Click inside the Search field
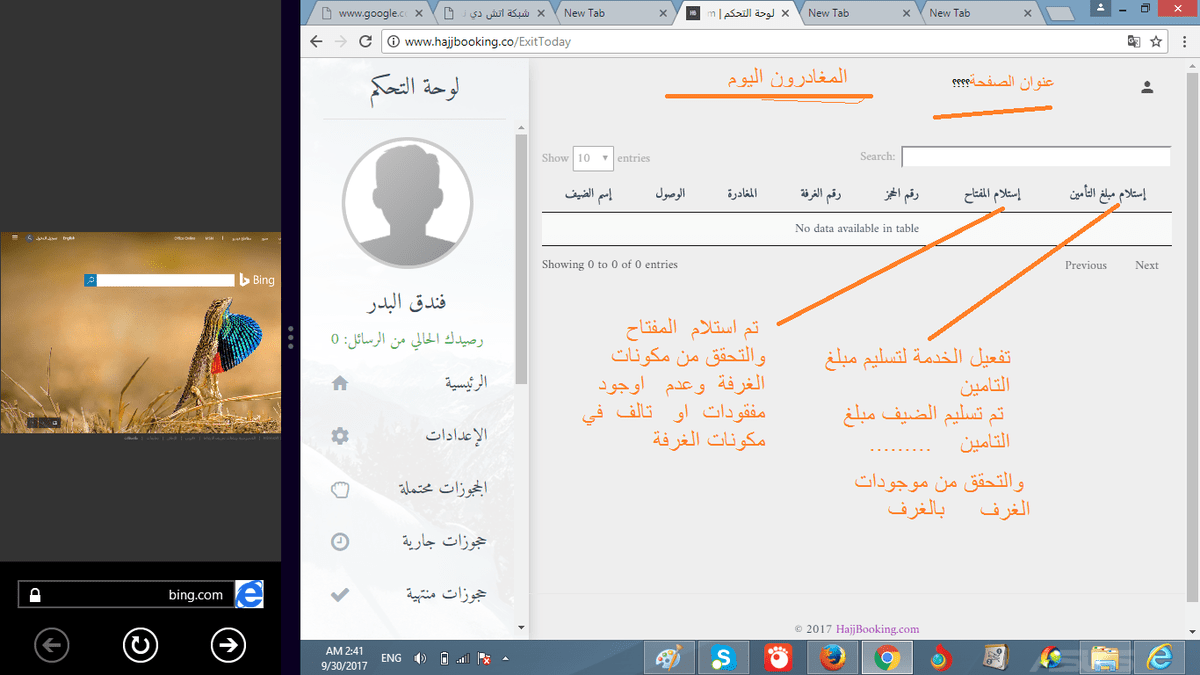 [1035, 156]
